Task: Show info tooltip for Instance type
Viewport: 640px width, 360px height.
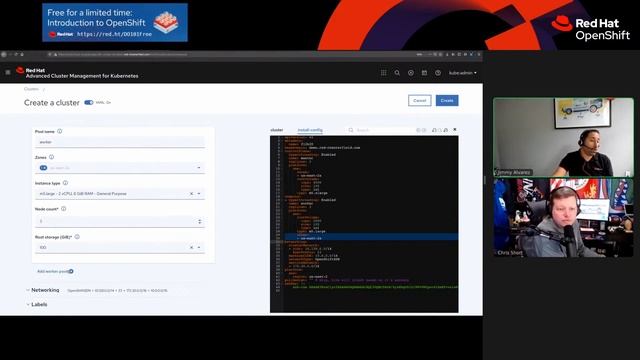Action: point(65,183)
